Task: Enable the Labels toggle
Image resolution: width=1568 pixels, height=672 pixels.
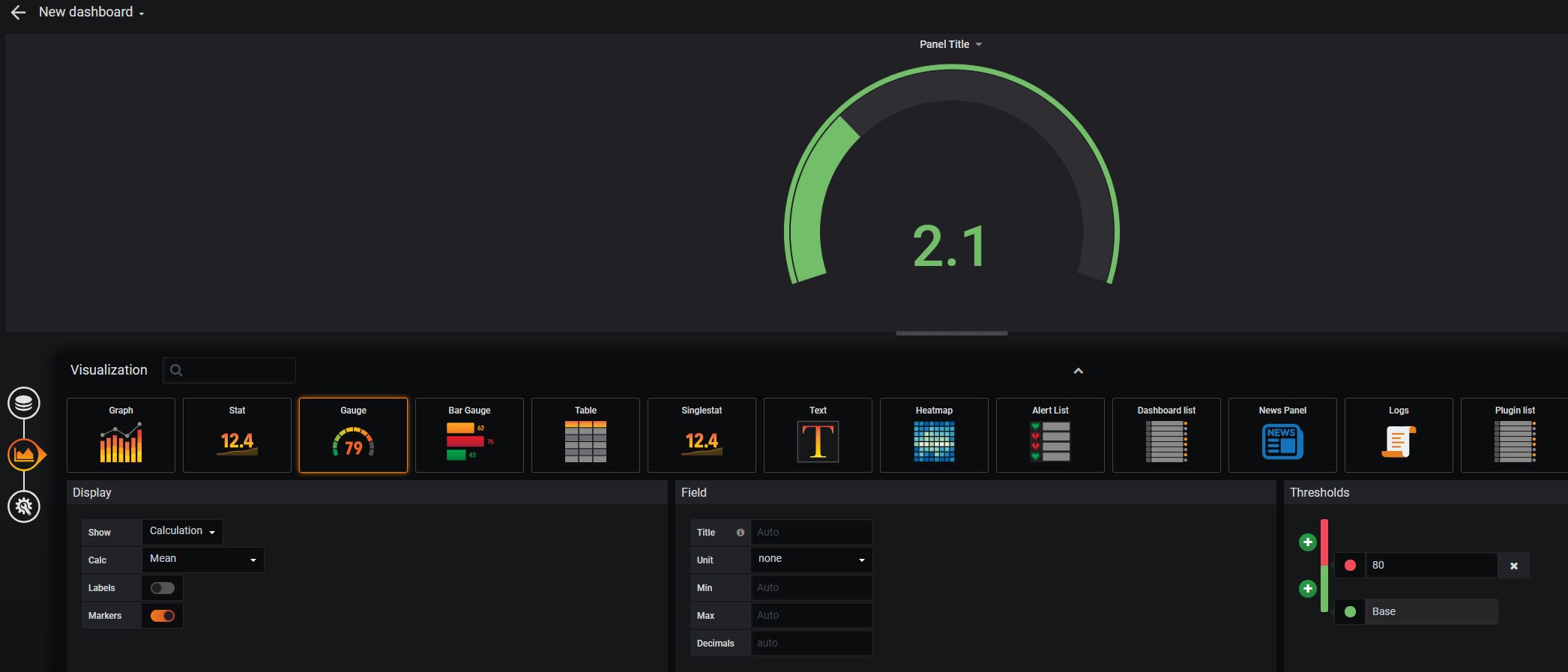Action: pos(162,588)
